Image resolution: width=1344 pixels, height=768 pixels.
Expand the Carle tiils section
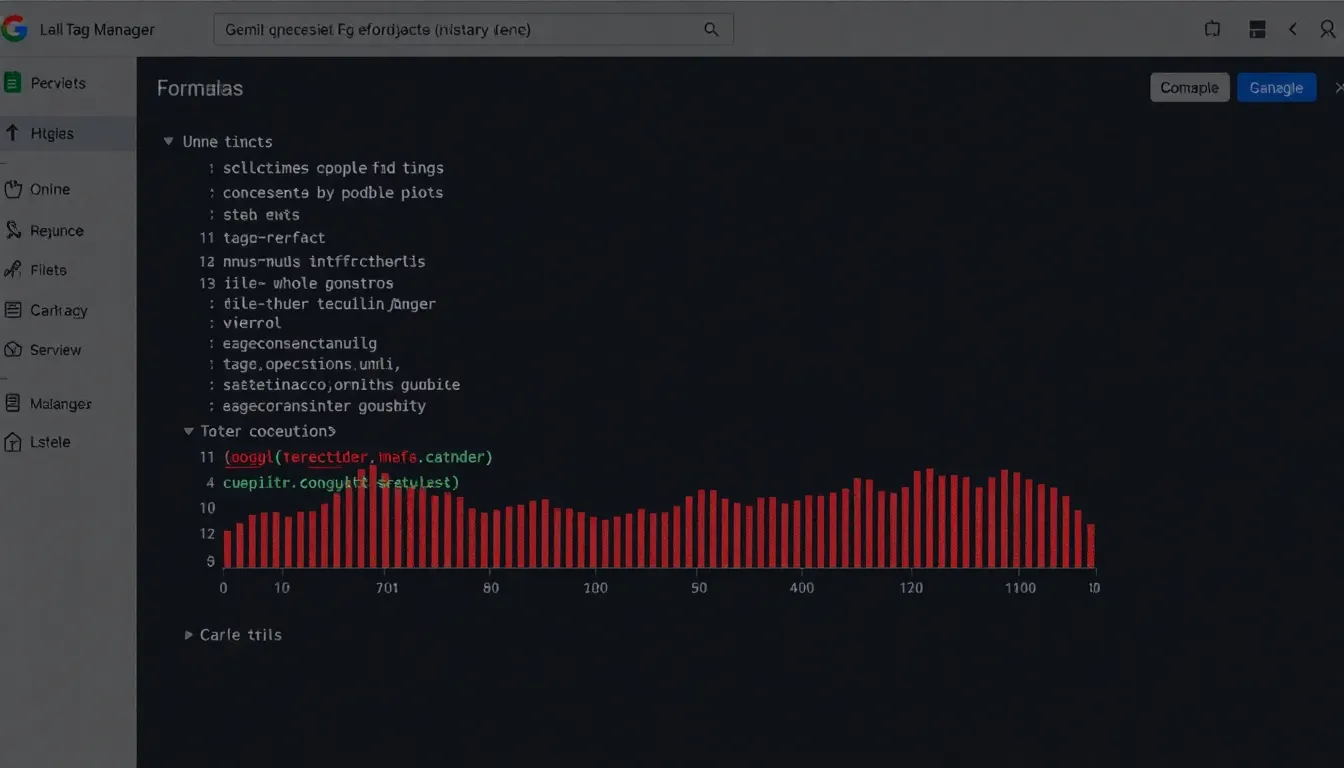click(188, 635)
